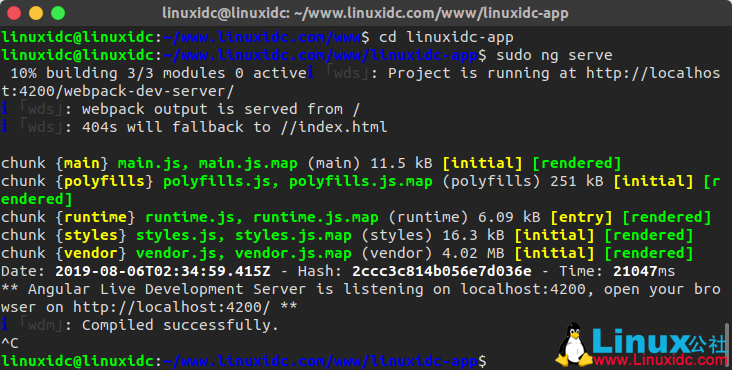This screenshot has height=370, width=732.
Task: Click the '4.02 MB' size value
Action: (473, 253)
